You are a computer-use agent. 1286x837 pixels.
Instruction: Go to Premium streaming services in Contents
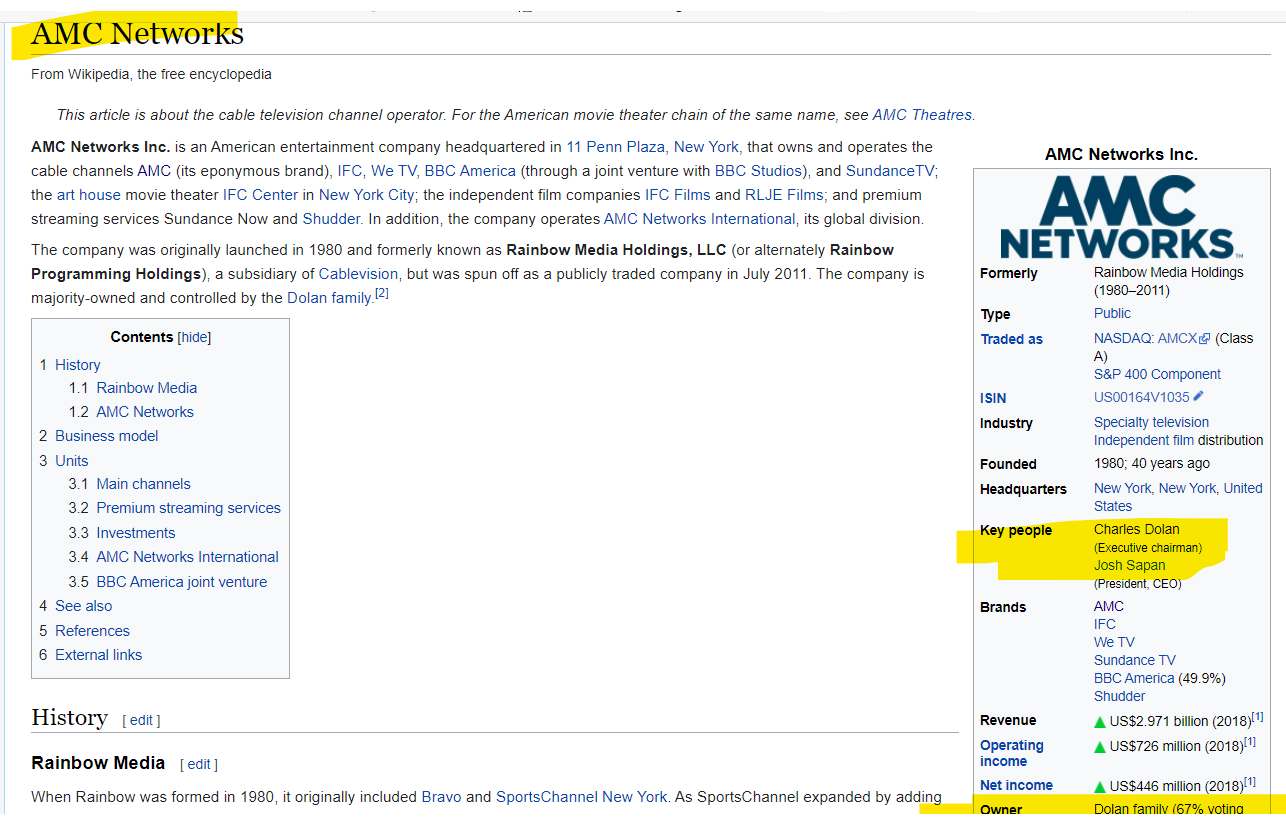175,508
